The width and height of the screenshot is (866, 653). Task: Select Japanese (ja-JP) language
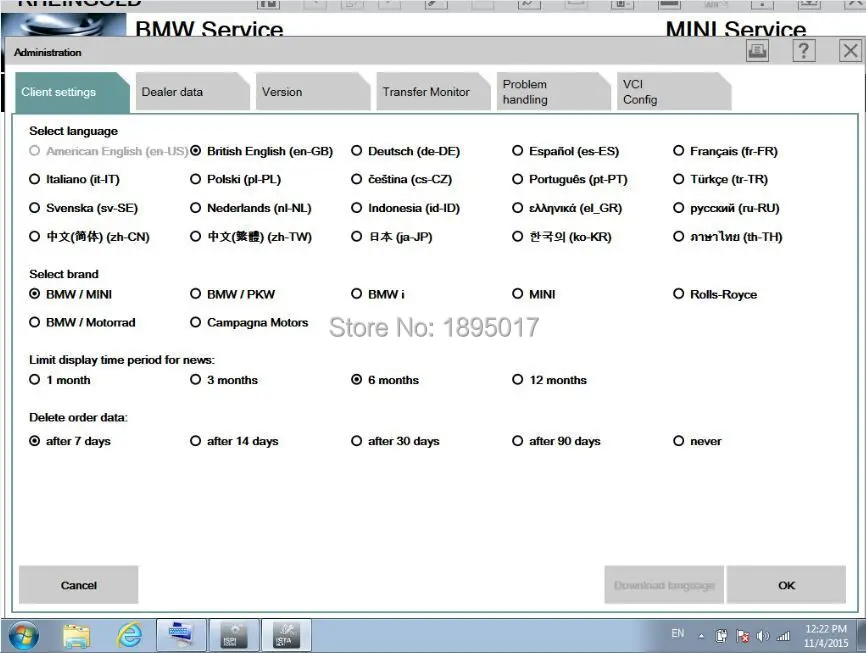(392, 236)
